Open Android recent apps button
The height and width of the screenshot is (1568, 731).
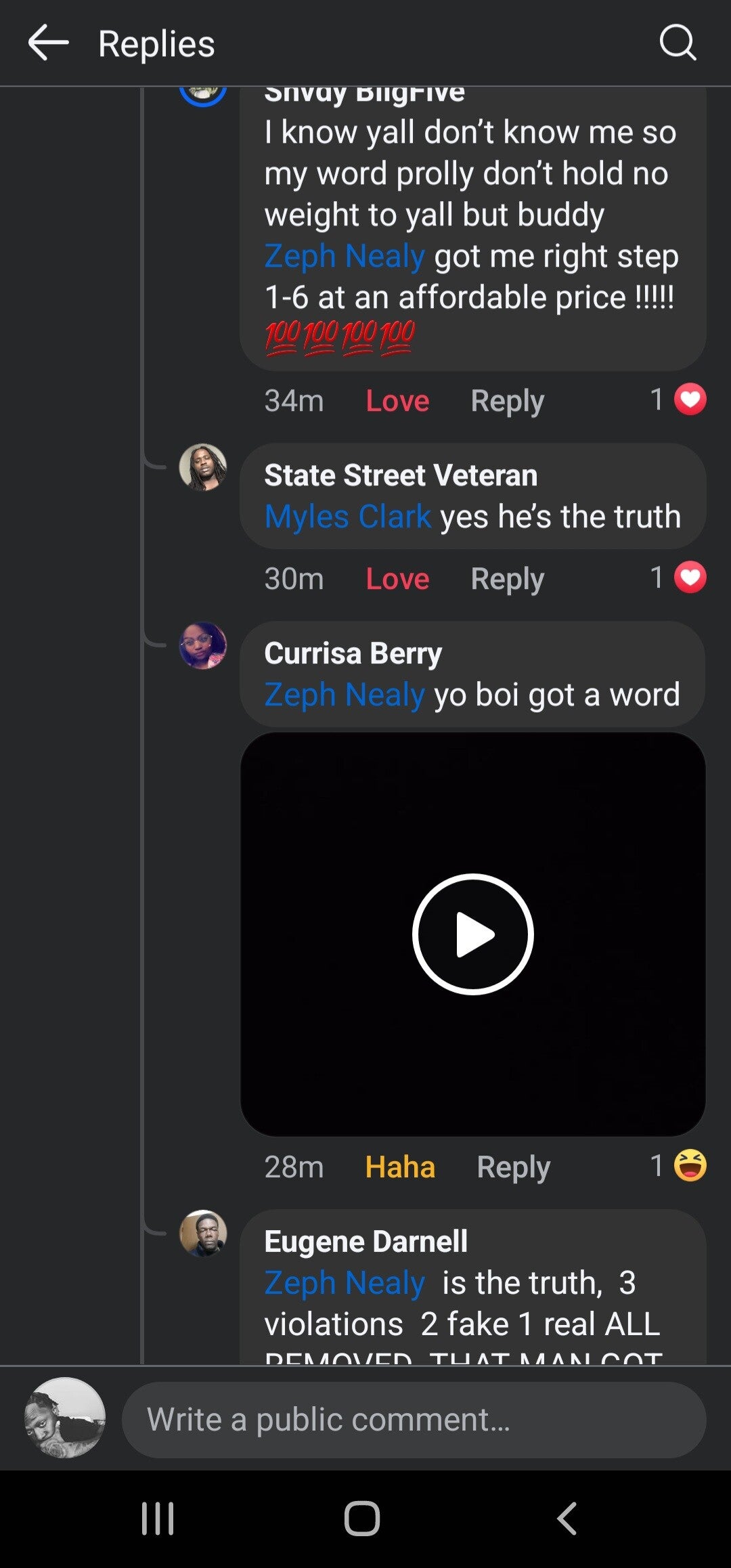point(158,1518)
